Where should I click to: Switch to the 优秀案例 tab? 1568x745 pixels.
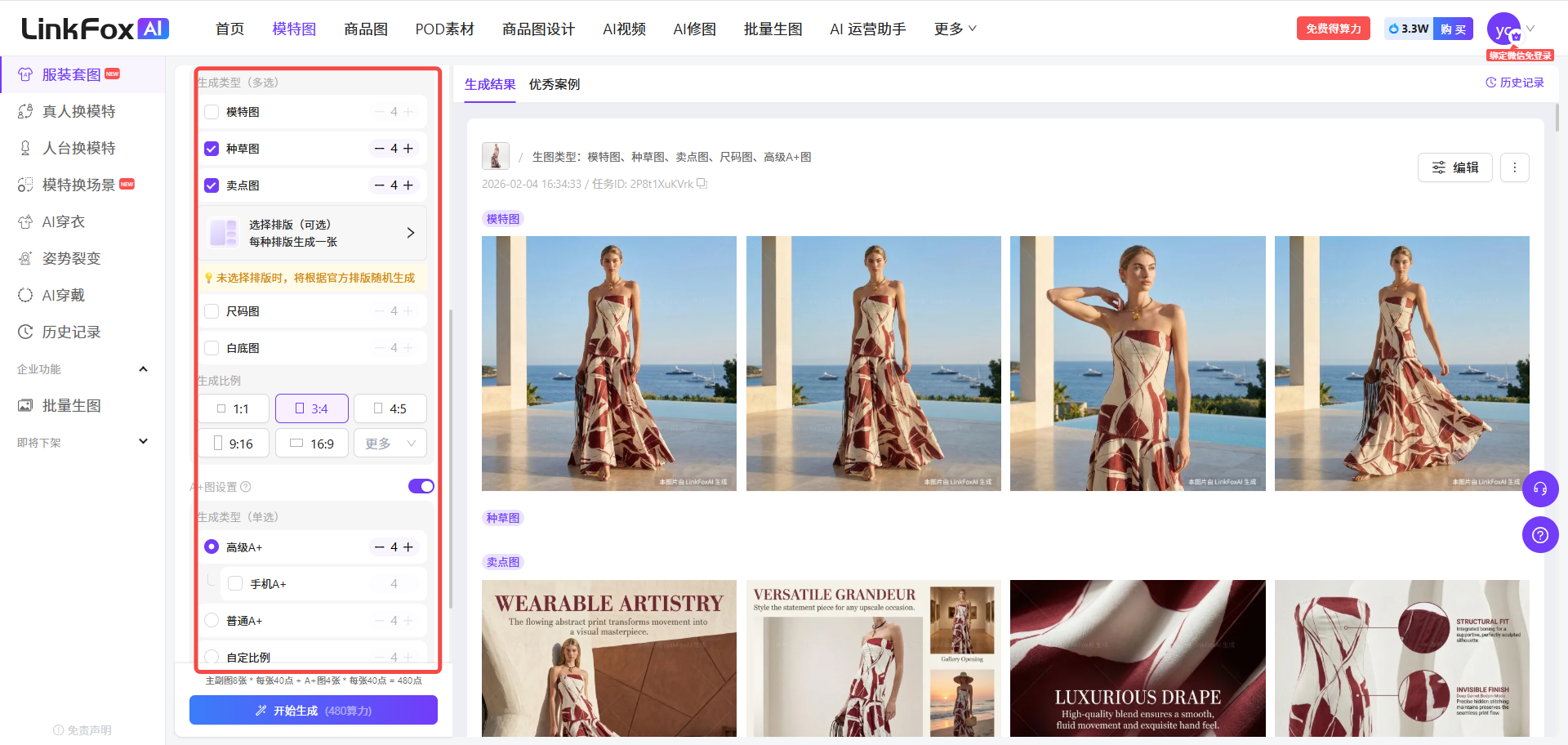[555, 84]
